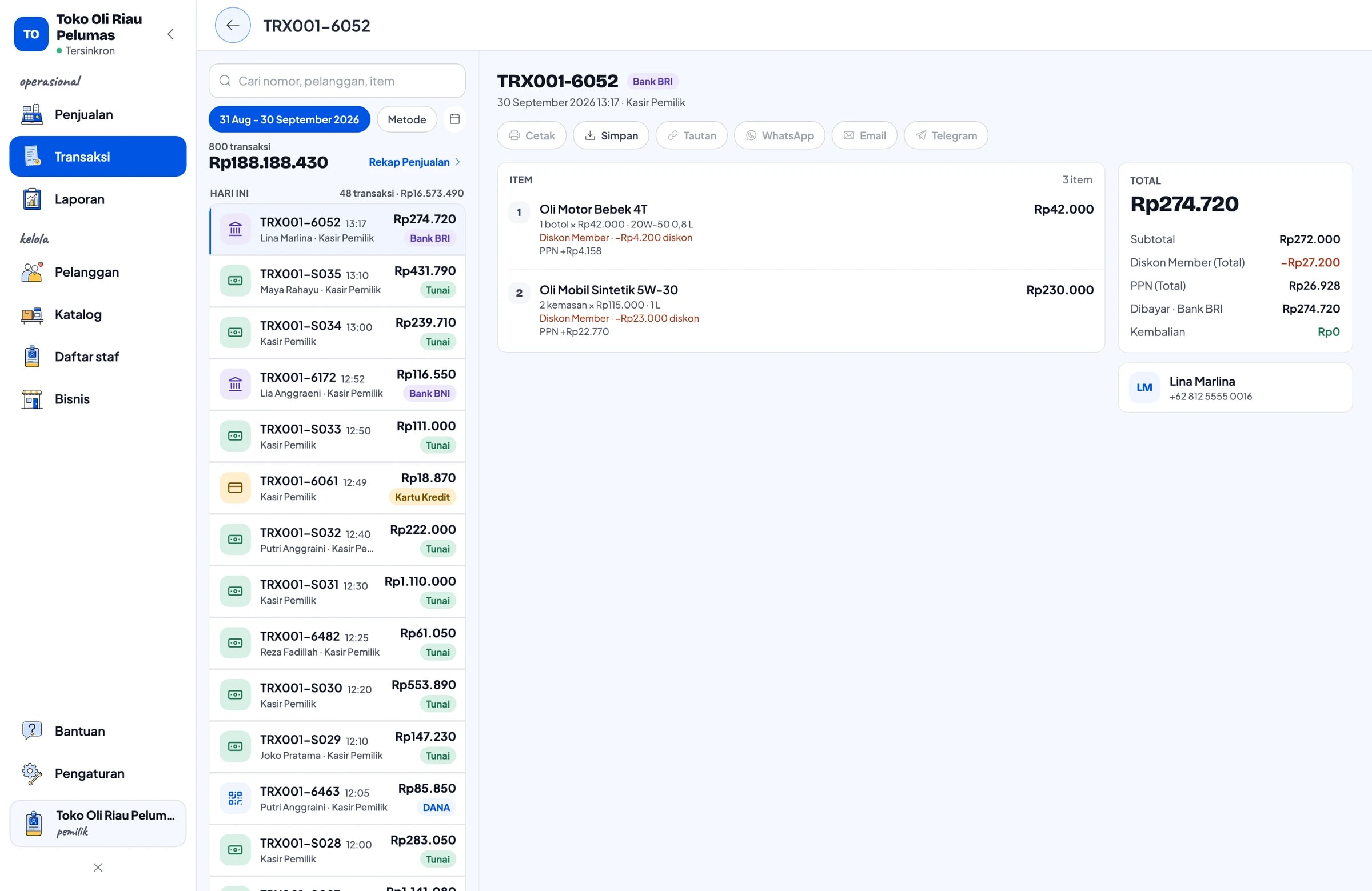Viewport: 1372px width, 891px height.
Task: Collapse the sidebar with the chevron
Action: [170, 34]
